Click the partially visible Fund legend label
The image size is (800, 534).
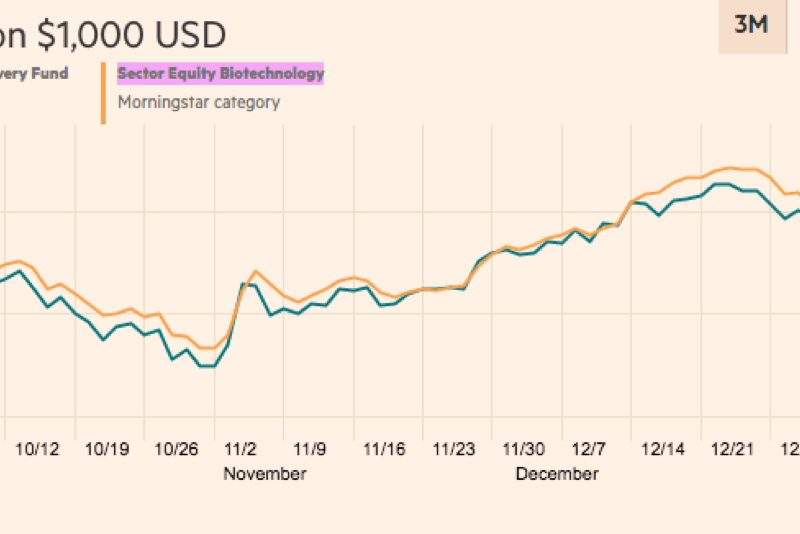[34, 73]
